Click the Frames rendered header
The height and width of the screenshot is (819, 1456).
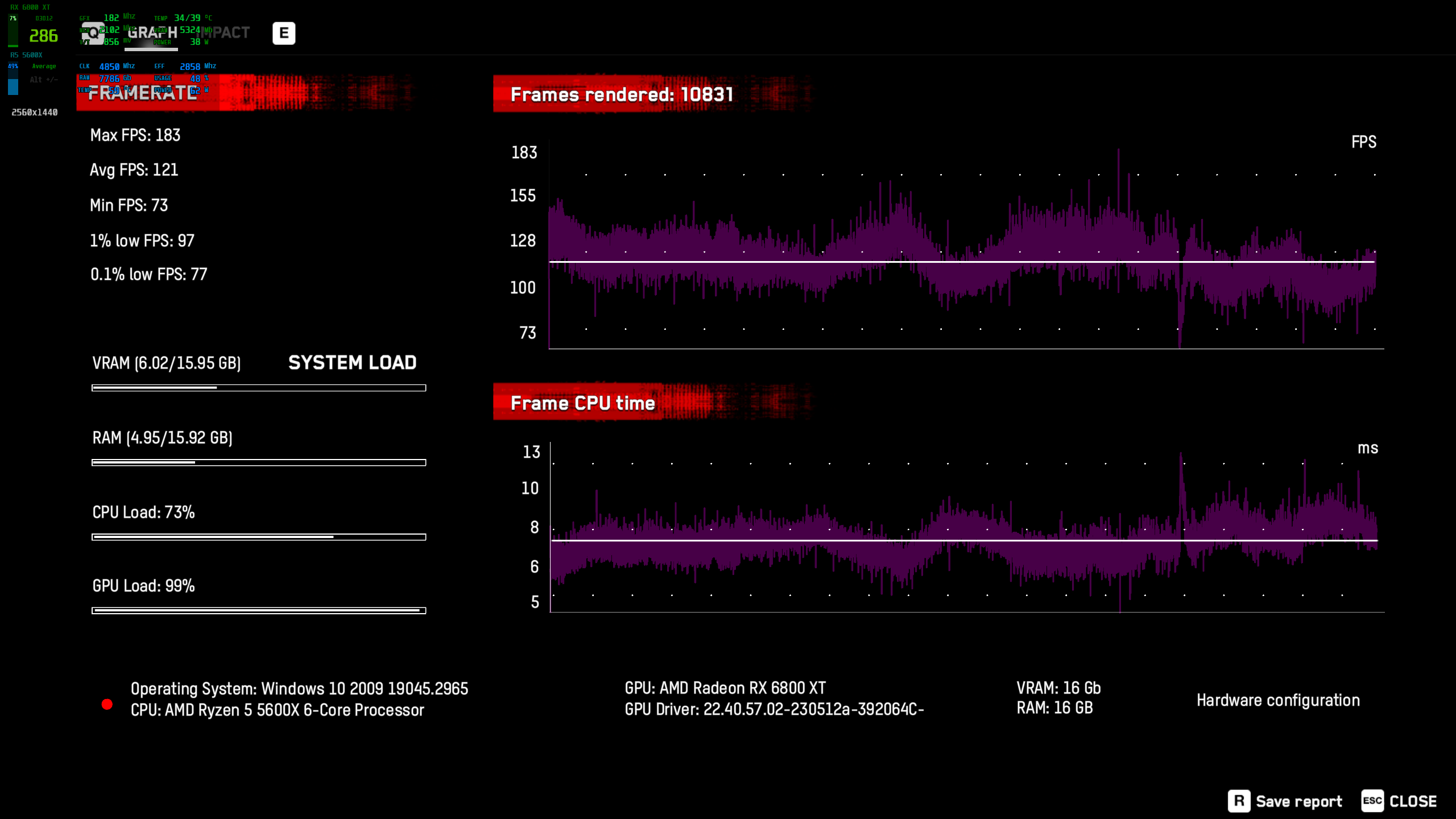[622, 94]
